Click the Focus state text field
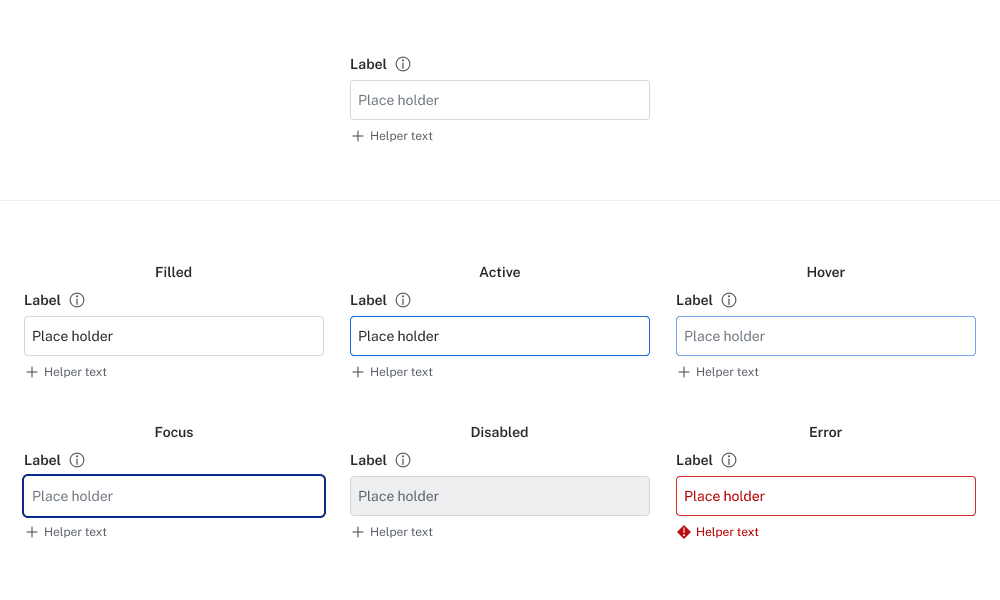Image resolution: width=1000 pixels, height=600 pixels. coord(174,496)
